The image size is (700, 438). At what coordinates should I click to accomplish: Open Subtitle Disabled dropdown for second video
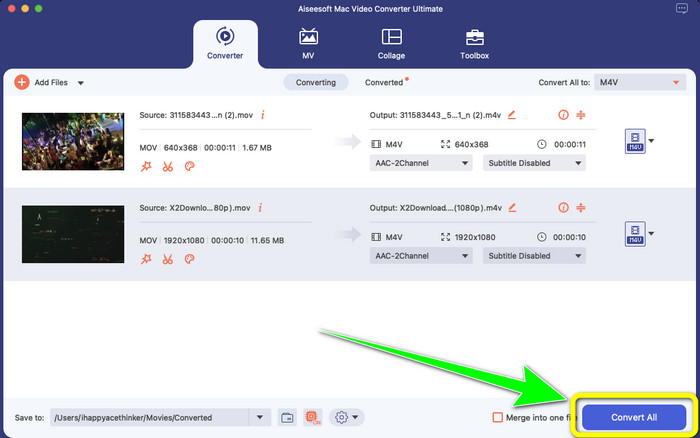[x=534, y=256]
